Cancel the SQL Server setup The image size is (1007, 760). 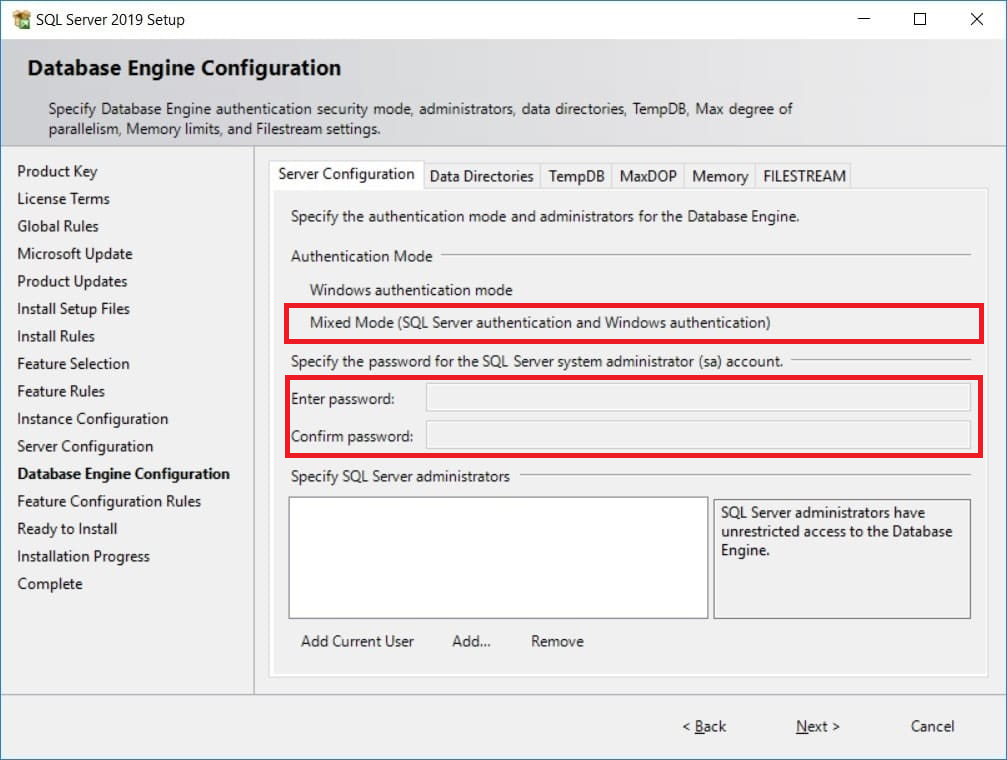point(932,726)
